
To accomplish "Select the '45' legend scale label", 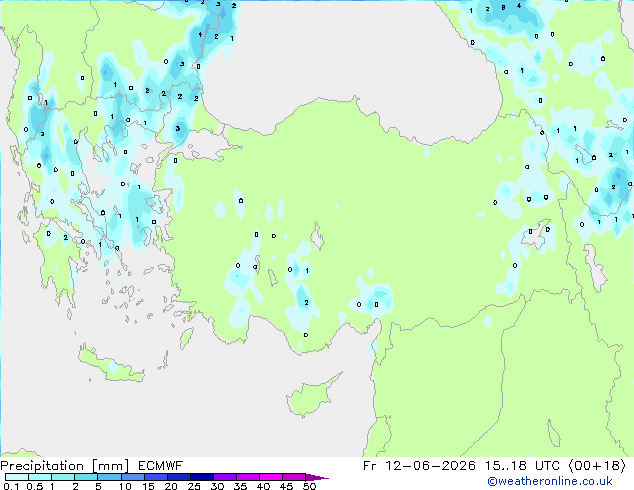I will [x=286, y=486].
